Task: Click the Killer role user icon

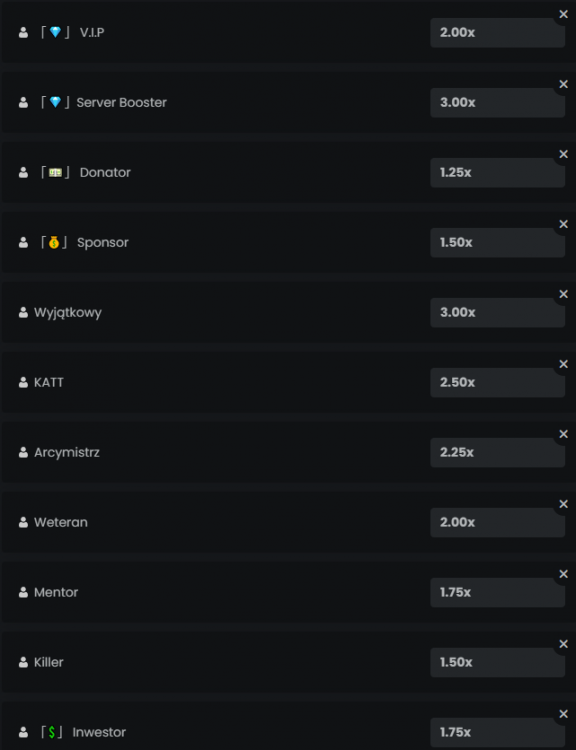Action: tap(23, 662)
